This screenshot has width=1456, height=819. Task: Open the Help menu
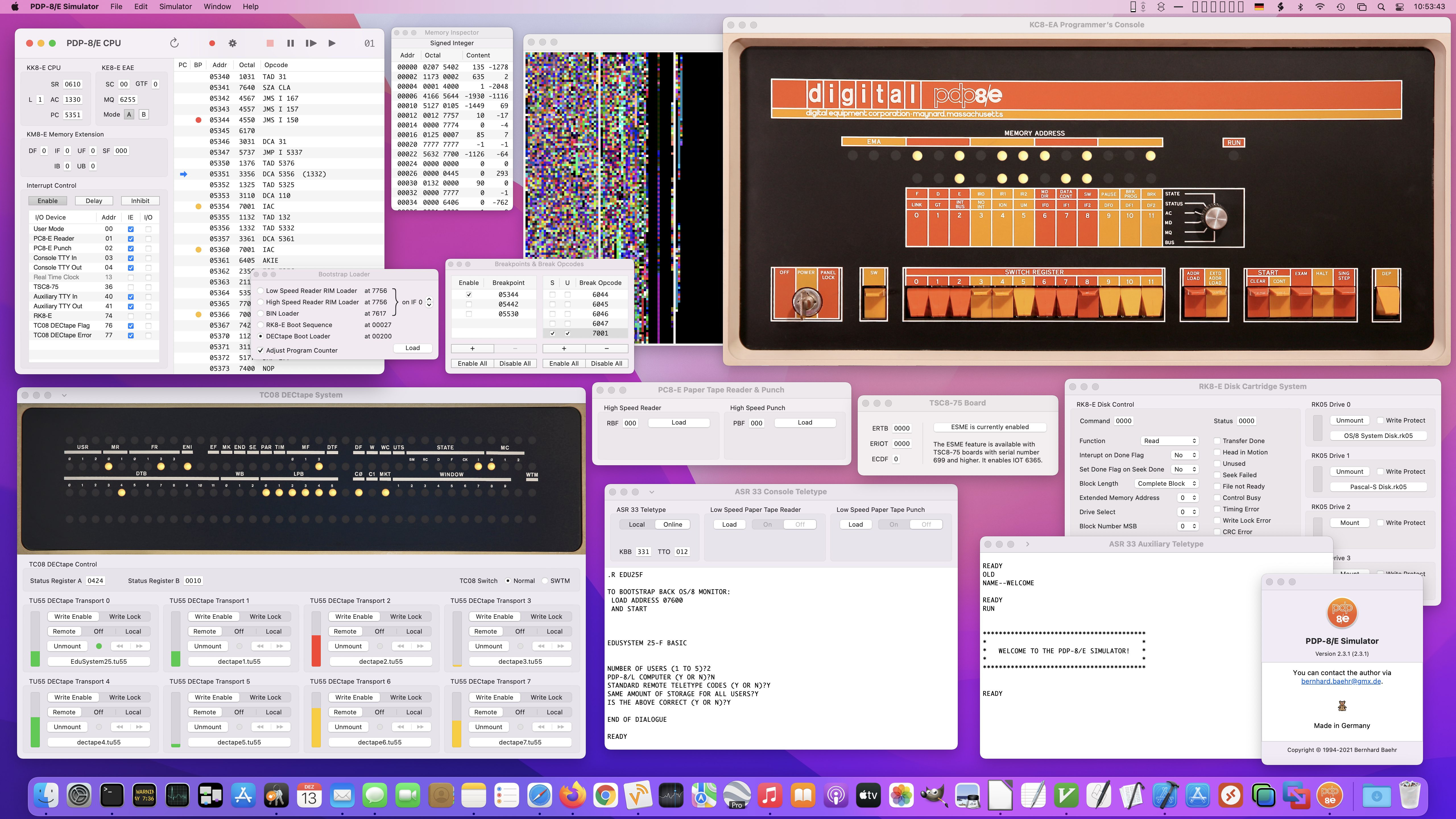[250, 7]
